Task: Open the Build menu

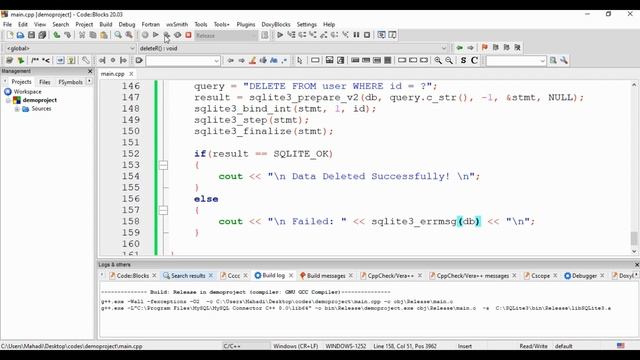Action: coord(106,24)
